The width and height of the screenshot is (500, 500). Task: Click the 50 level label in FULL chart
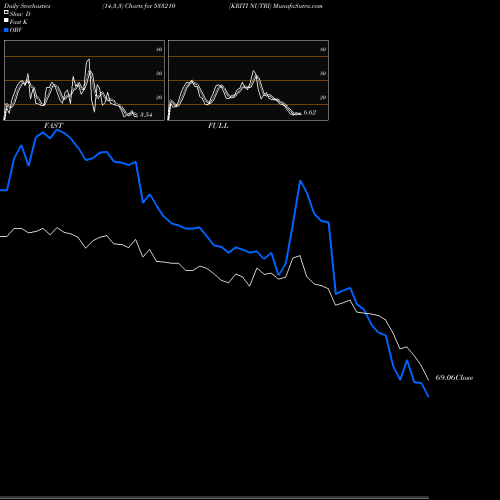click(x=323, y=73)
